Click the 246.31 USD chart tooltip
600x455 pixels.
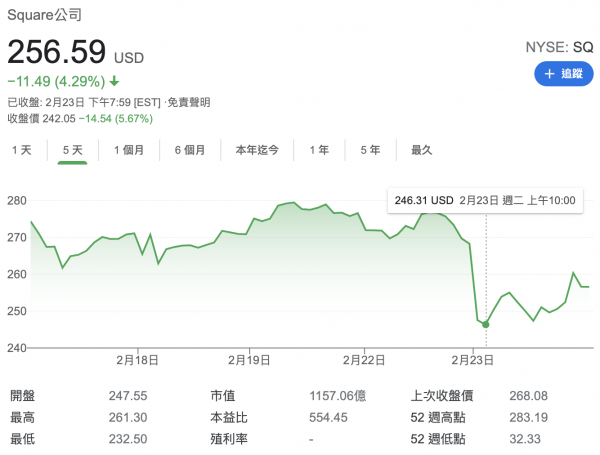tap(485, 201)
